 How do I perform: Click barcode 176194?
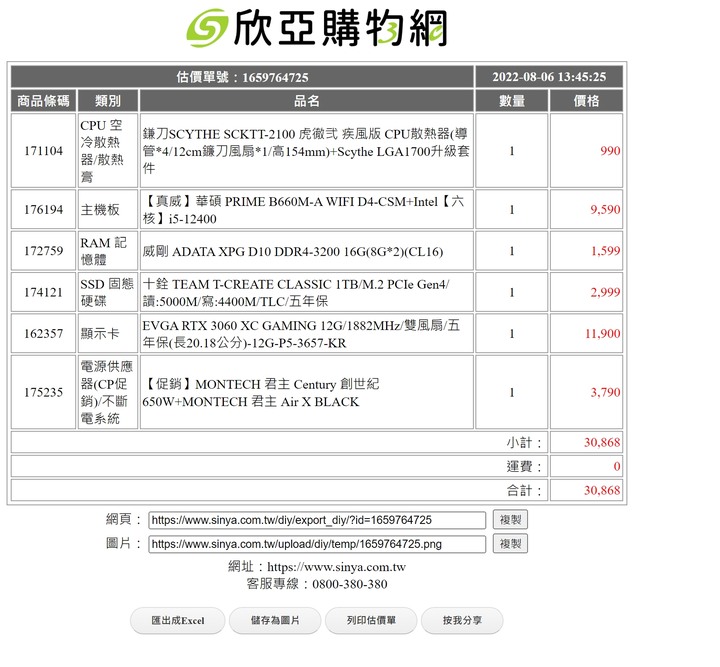coord(43,209)
